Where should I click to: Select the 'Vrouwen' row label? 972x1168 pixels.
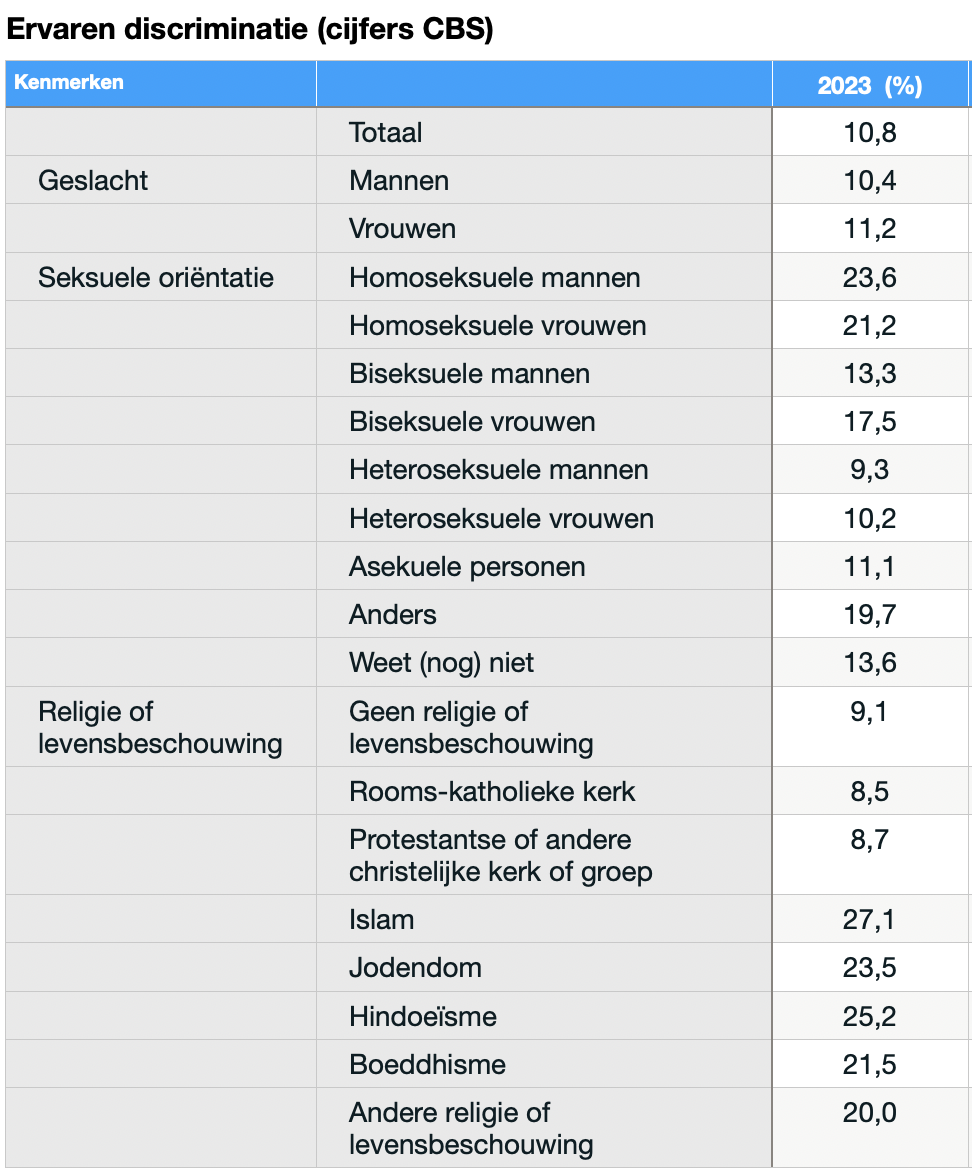[402, 228]
